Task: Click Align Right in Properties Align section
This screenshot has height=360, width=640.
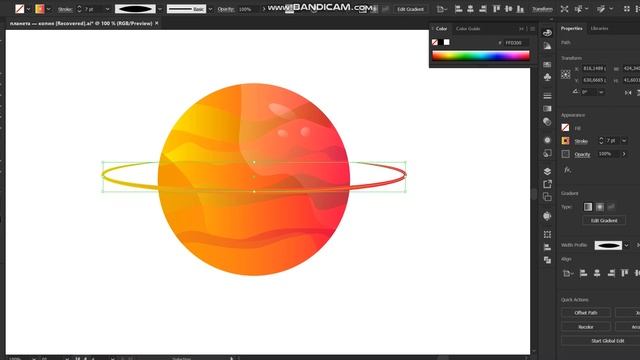Action: click(611, 273)
